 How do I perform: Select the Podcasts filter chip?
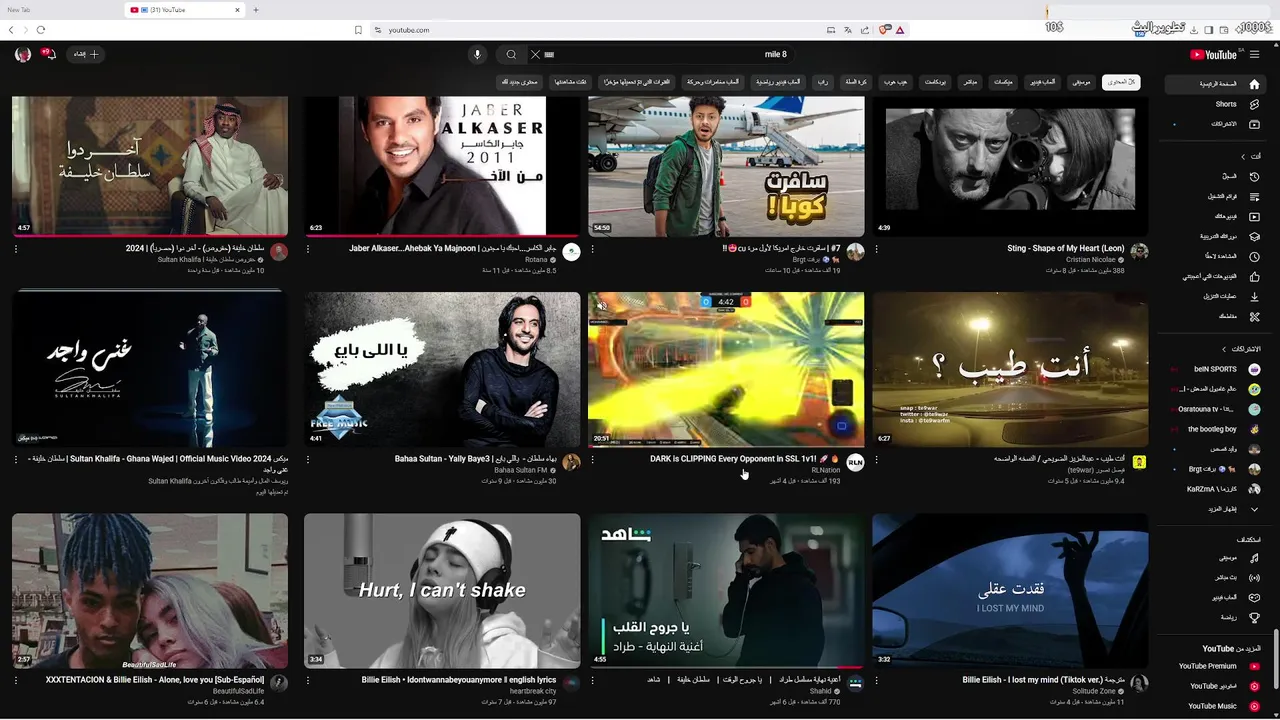935,82
